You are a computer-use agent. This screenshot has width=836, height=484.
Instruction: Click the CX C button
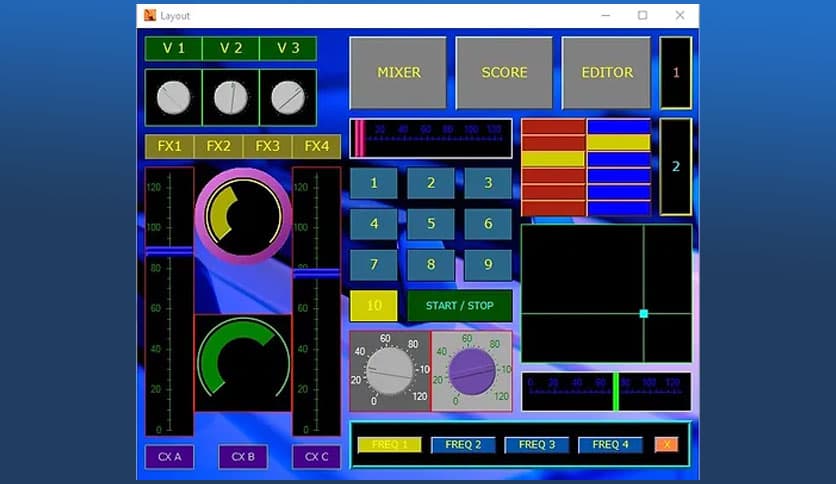317,457
